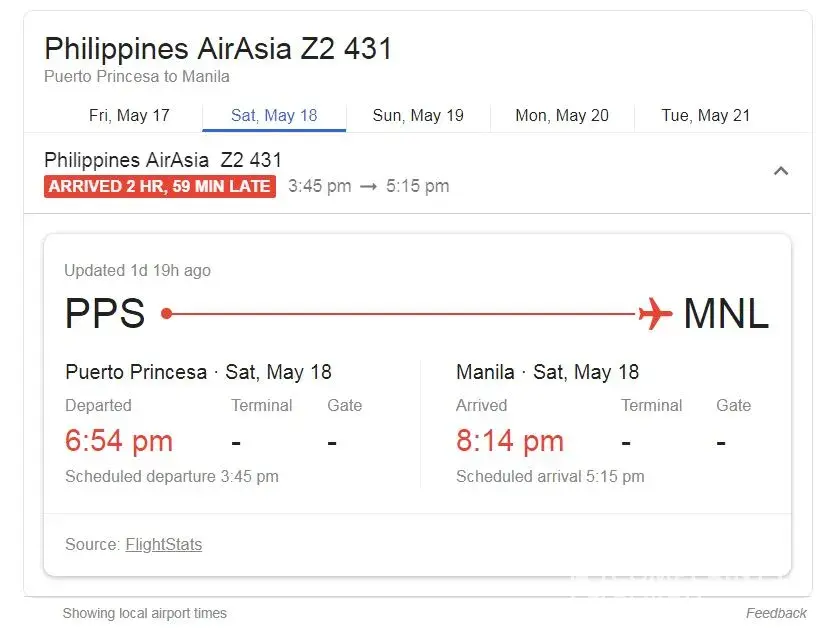Click Showing local airport times text

[x=145, y=613]
